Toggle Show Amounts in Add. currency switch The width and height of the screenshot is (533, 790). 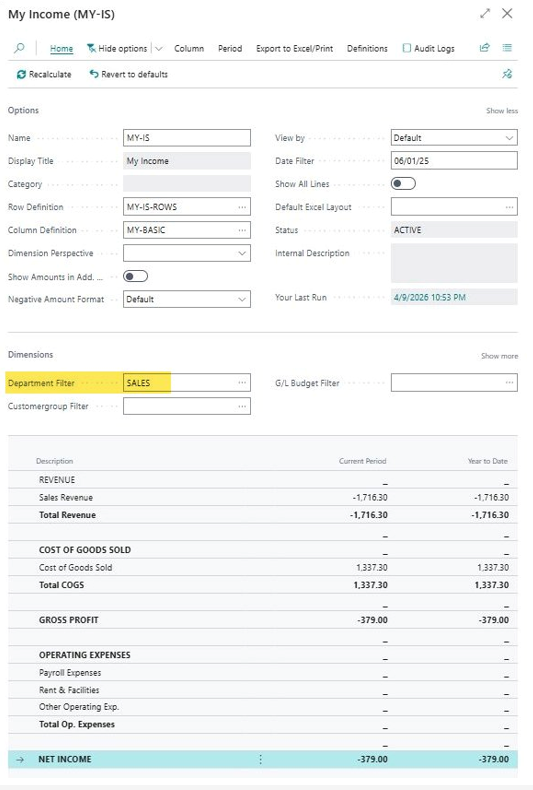point(136,276)
